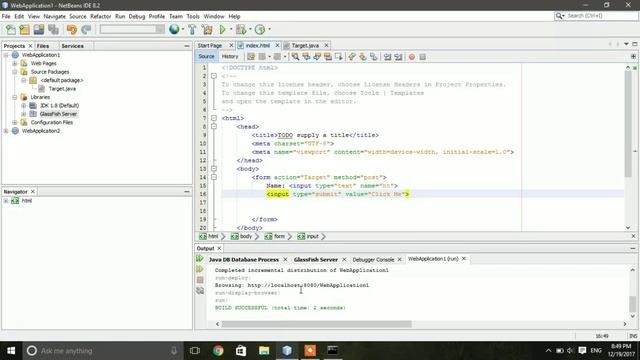640x360 pixels.
Task: Click the New Project toolbar icon
Action: pos(24,29)
